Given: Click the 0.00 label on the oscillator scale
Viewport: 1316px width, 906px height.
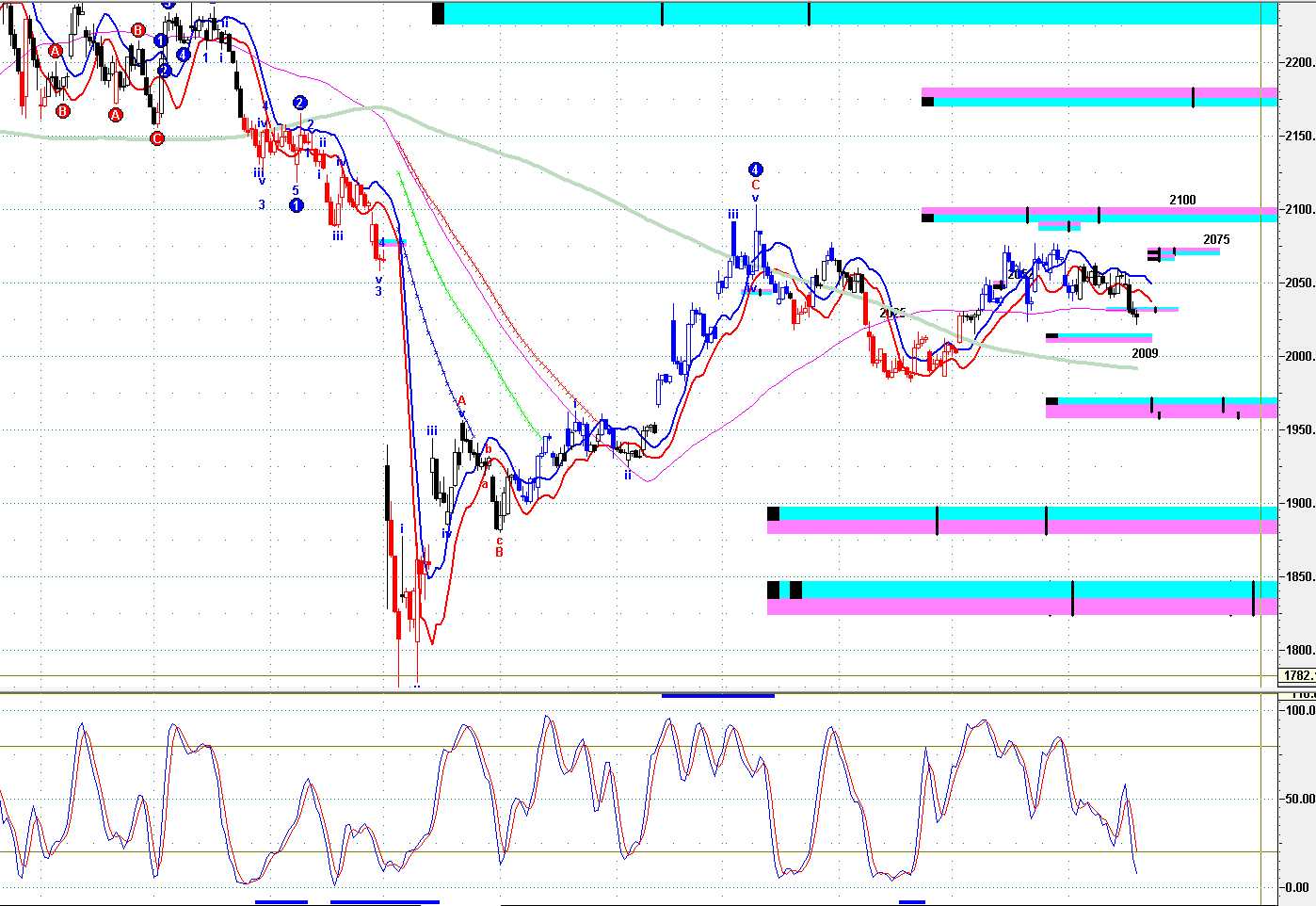Looking at the screenshot, I should pyautogui.click(x=1297, y=887).
